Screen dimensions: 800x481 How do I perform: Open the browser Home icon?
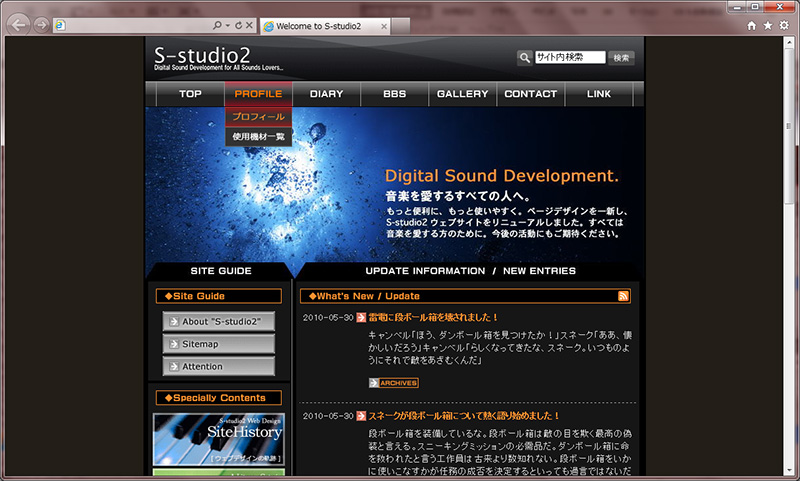(x=751, y=25)
